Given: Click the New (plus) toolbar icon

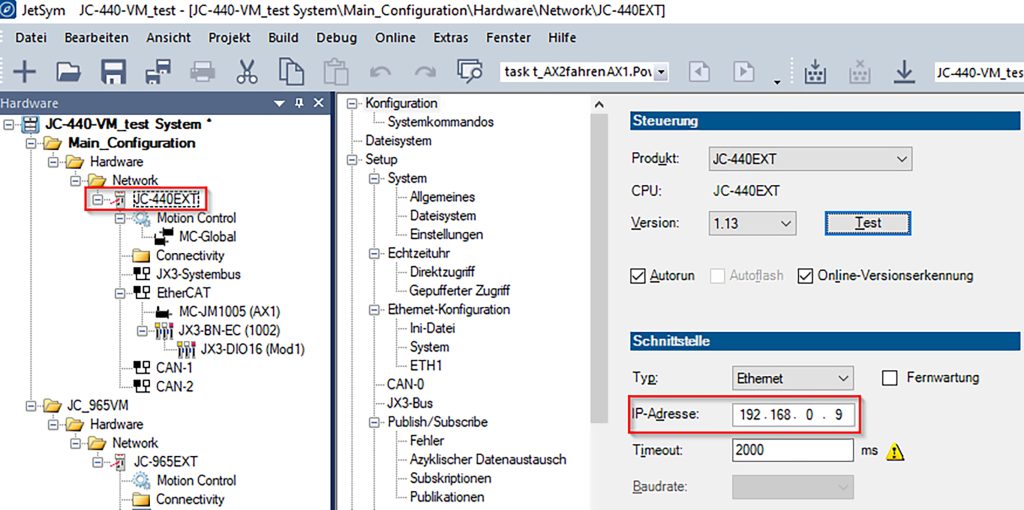Looking at the screenshot, I should (25, 71).
